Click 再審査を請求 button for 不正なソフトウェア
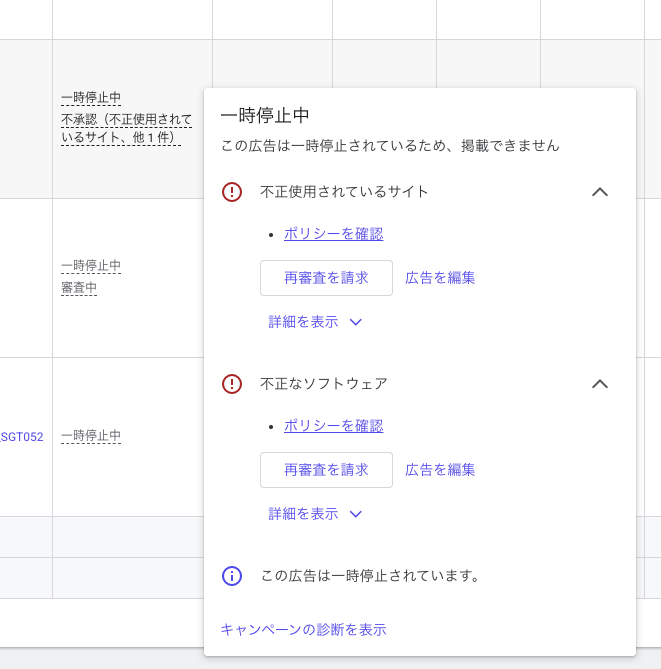Viewport: 661px width, 669px height. 326,470
